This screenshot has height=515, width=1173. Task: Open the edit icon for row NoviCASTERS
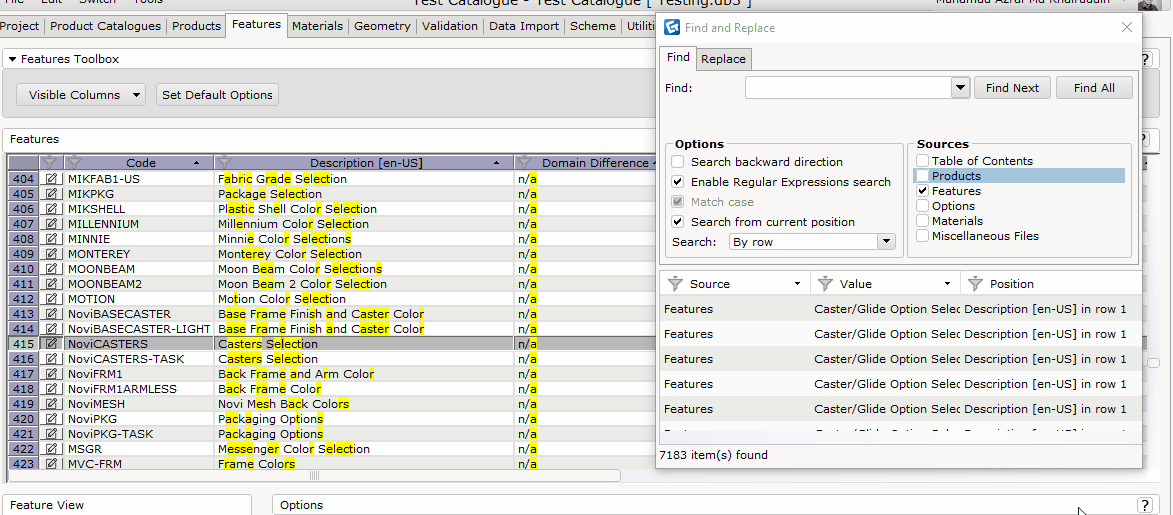click(x=52, y=344)
